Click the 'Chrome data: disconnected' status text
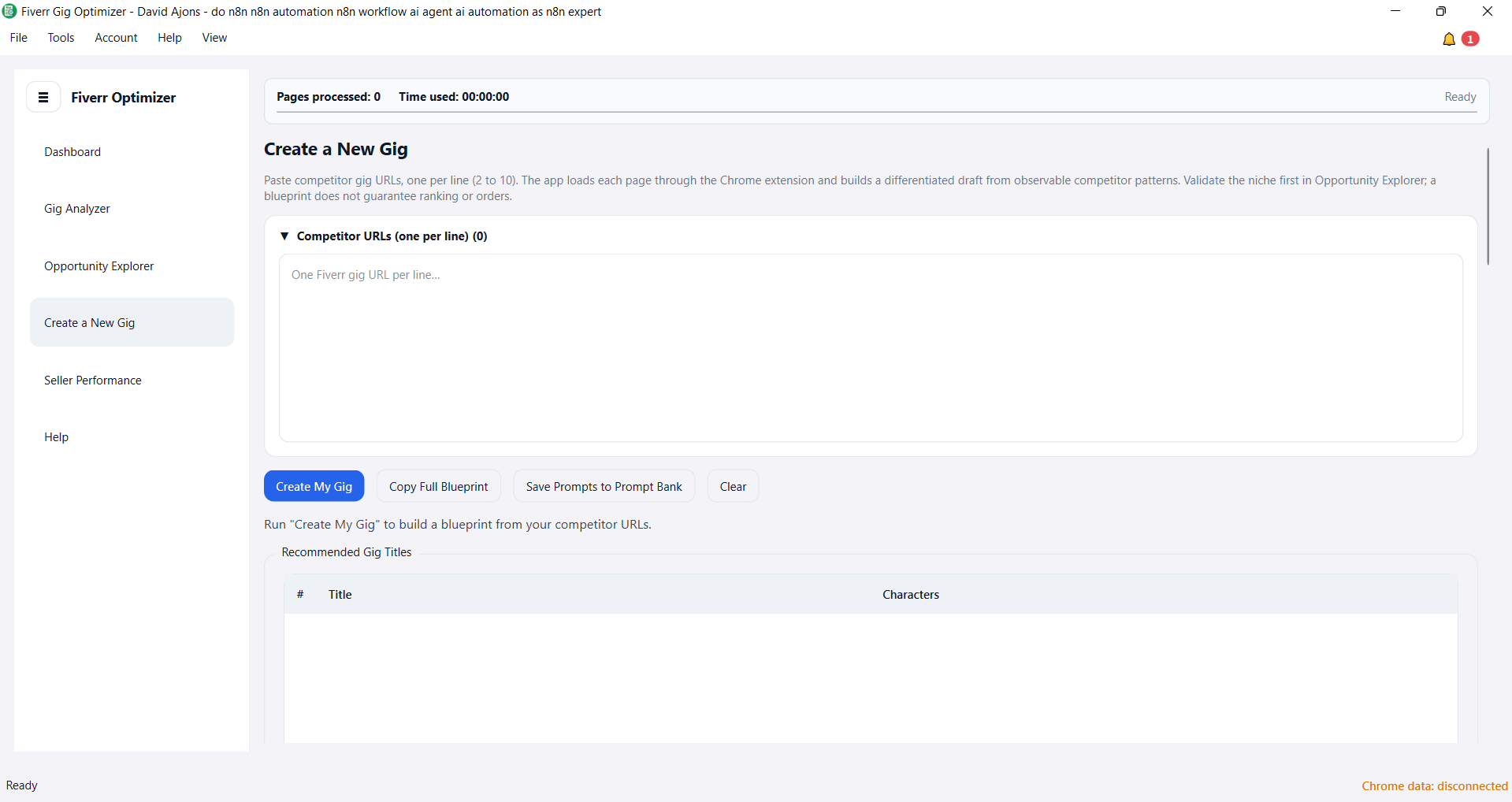 pos(1435,786)
